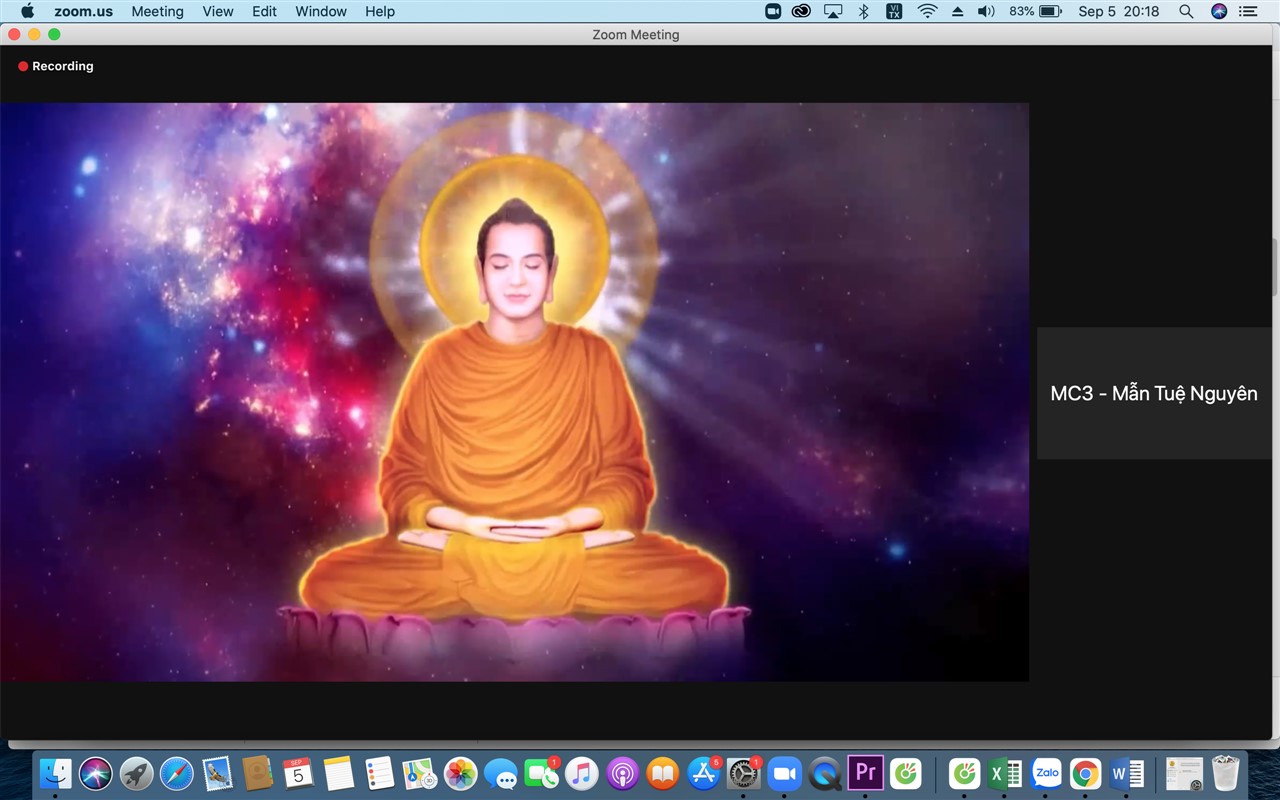Open Safari browser from the Dock

pyautogui.click(x=177, y=773)
